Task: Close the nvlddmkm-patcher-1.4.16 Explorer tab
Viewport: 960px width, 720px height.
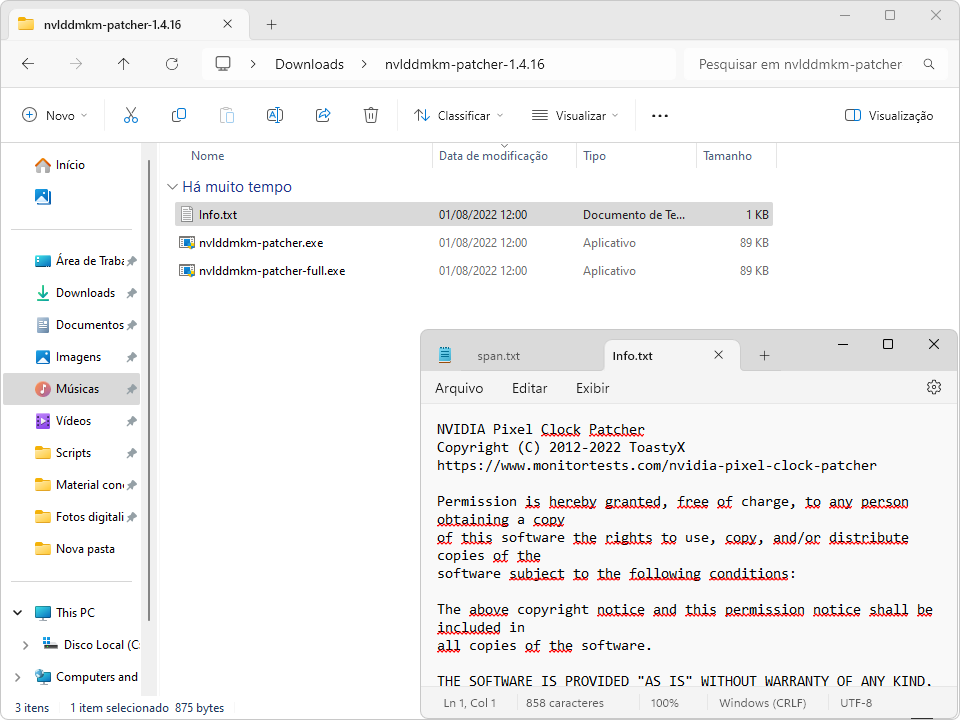Action: (x=227, y=24)
